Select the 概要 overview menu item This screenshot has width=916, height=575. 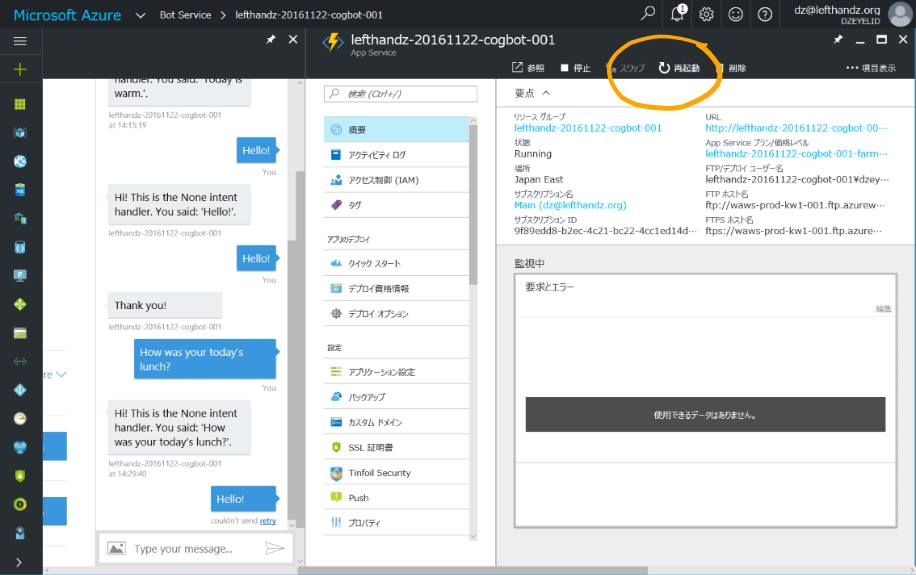point(396,130)
